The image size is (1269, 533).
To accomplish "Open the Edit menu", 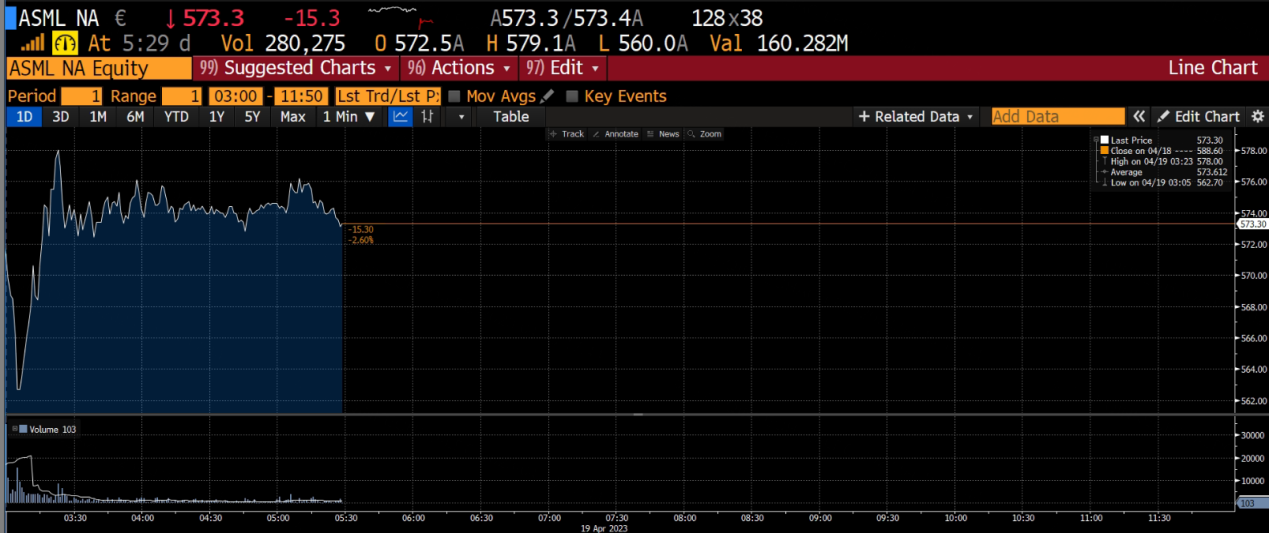I will (563, 68).
